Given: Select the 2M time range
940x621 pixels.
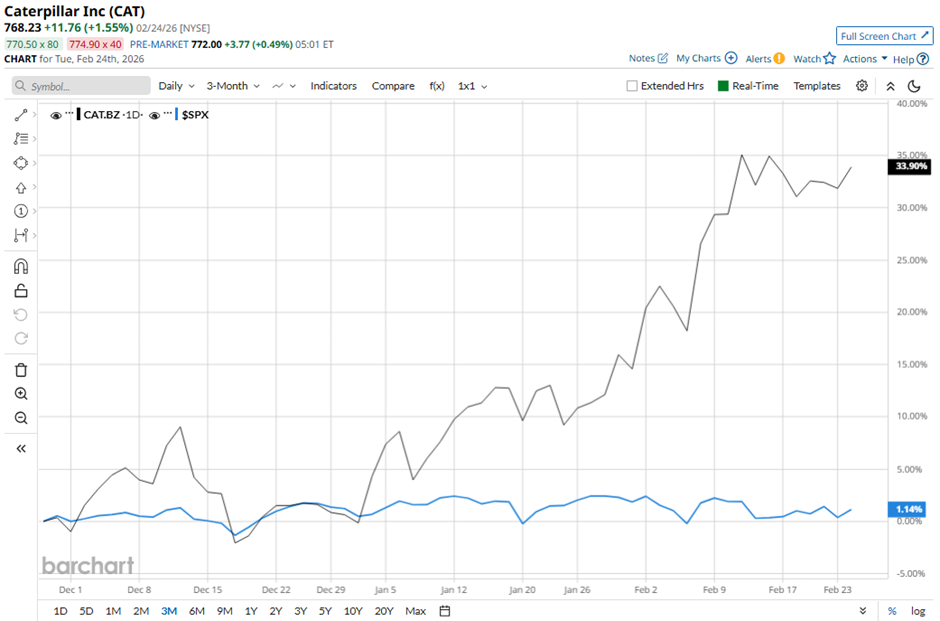Looking at the screenshot, I should tap(141, 611).
